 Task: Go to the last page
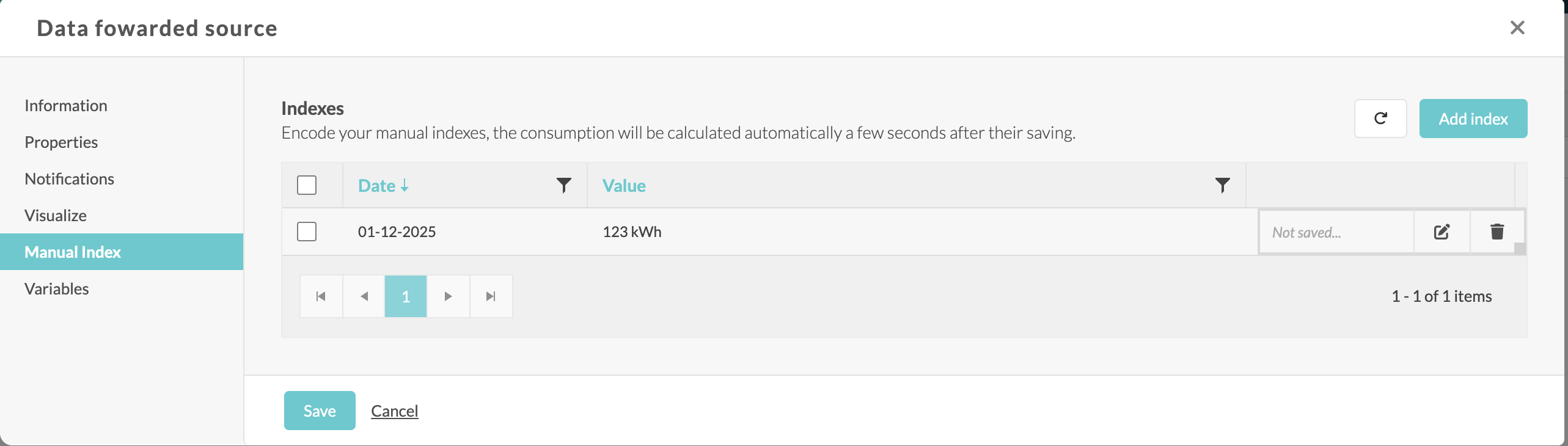coord(491,296)
